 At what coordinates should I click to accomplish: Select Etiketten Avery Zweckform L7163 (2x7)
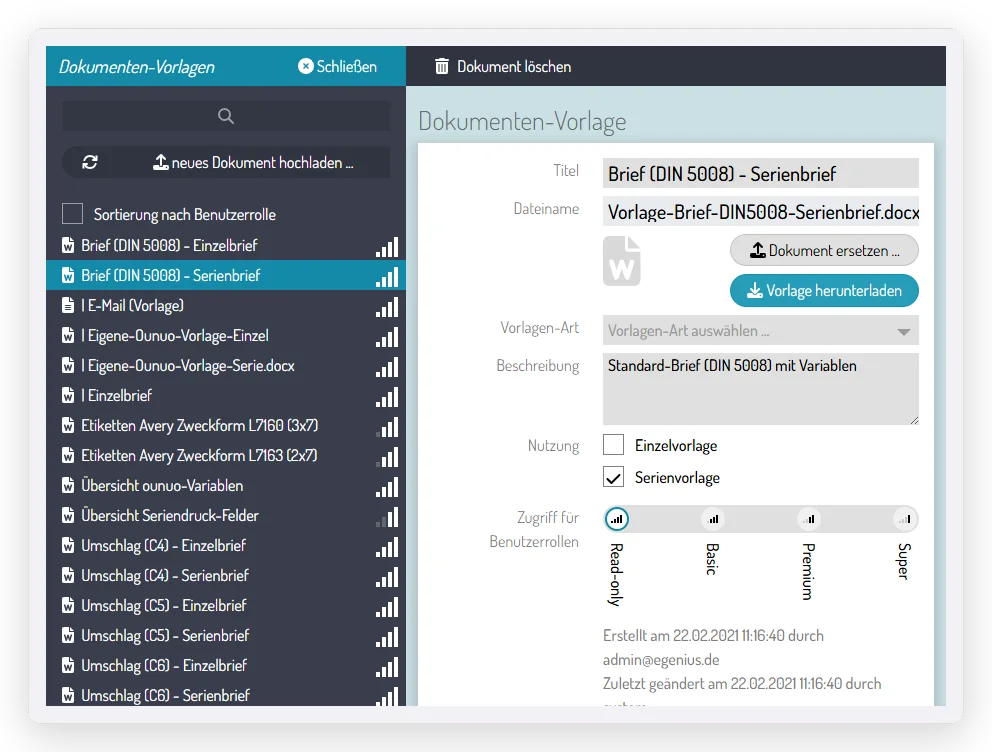point(226,455)
